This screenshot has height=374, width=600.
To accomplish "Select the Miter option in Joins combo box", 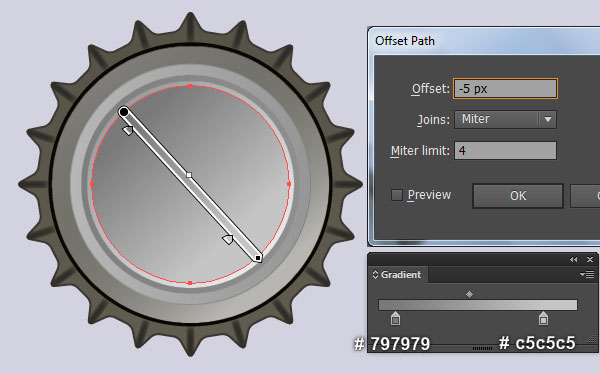I will pyautogui.click(x=497, y=119).
